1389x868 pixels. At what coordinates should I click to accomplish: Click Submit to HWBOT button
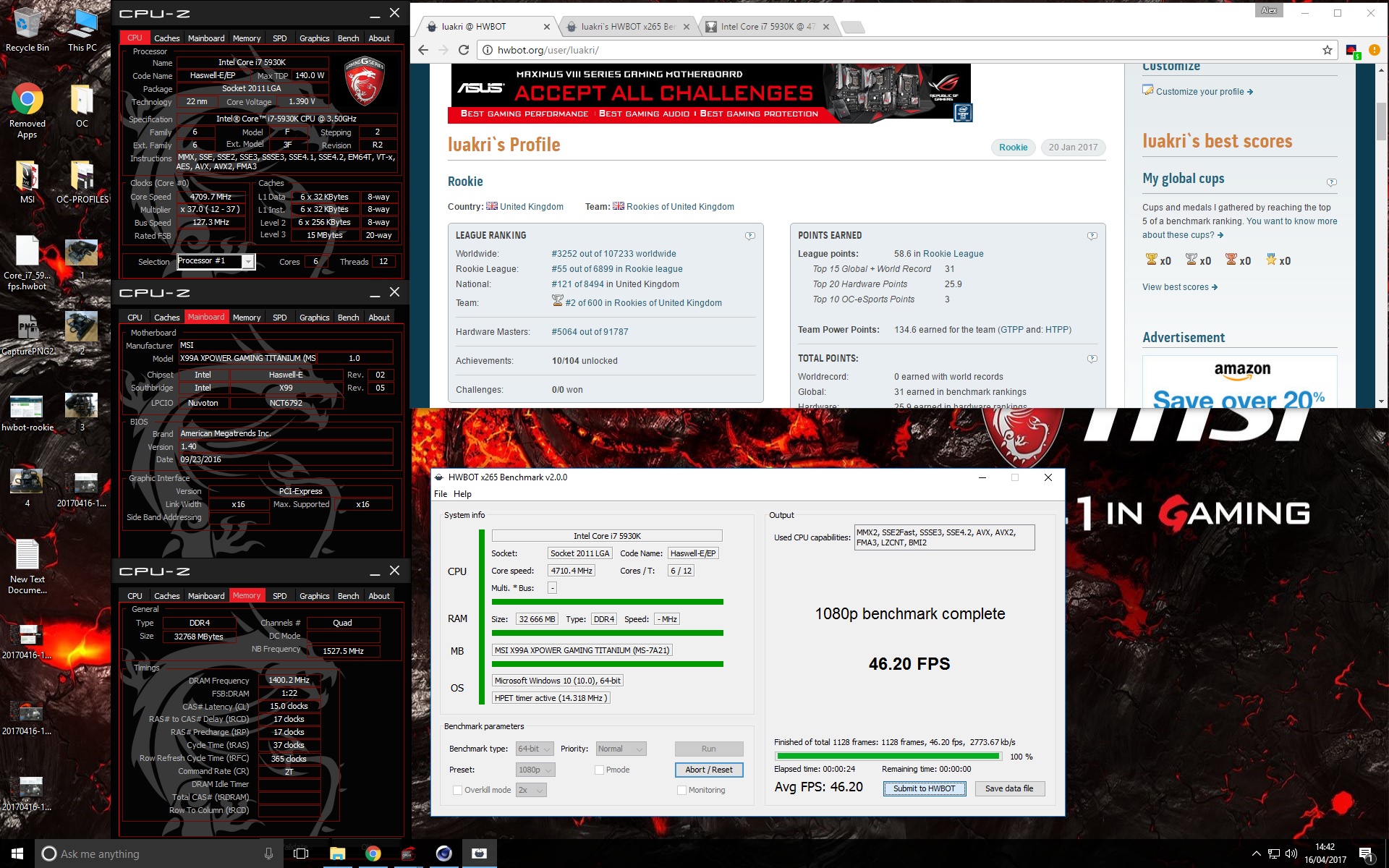click(924, 788)
